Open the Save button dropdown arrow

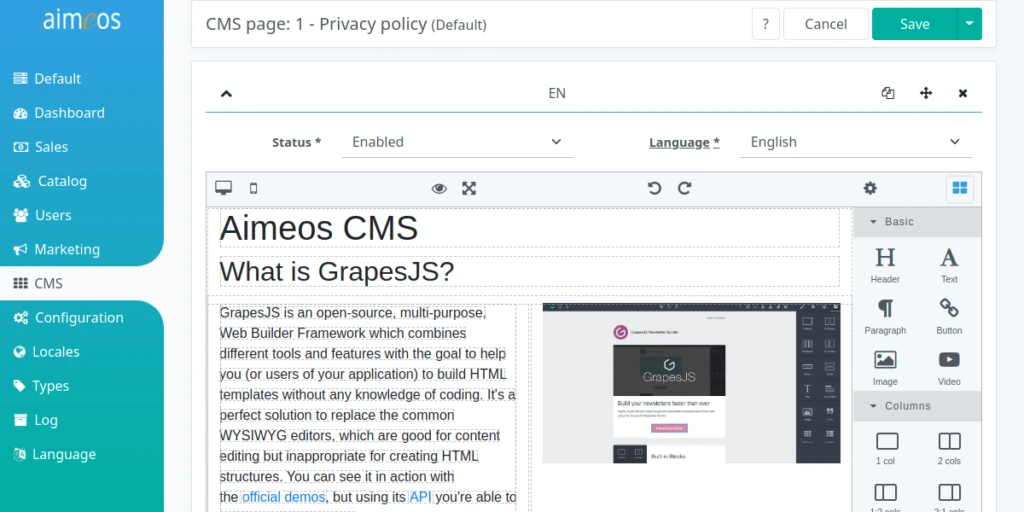pyautogui.click(x=970, y=24)
